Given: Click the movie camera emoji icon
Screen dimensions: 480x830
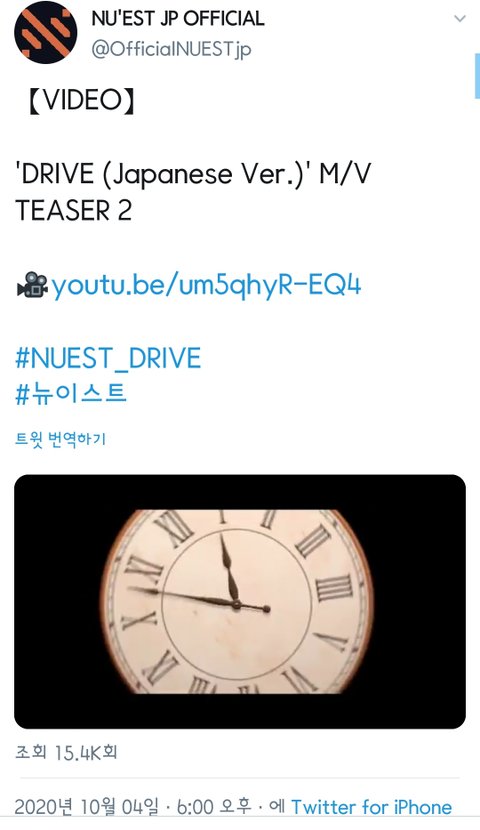Looking at the screenshot, I should [x=32, y=285].
